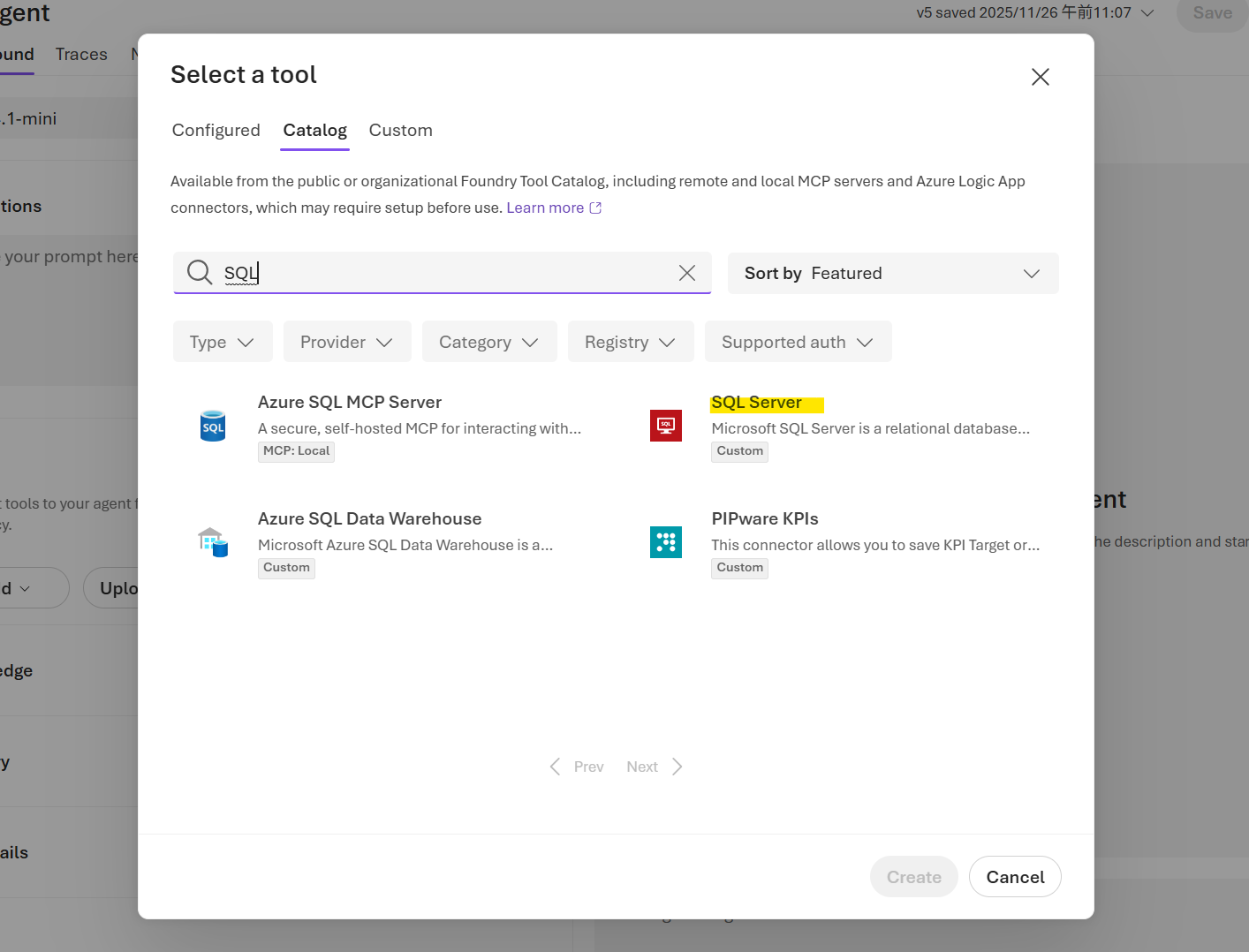Close the Select a tool dialog
This screenshot has width=1249, height=952.
point(1040,77)
